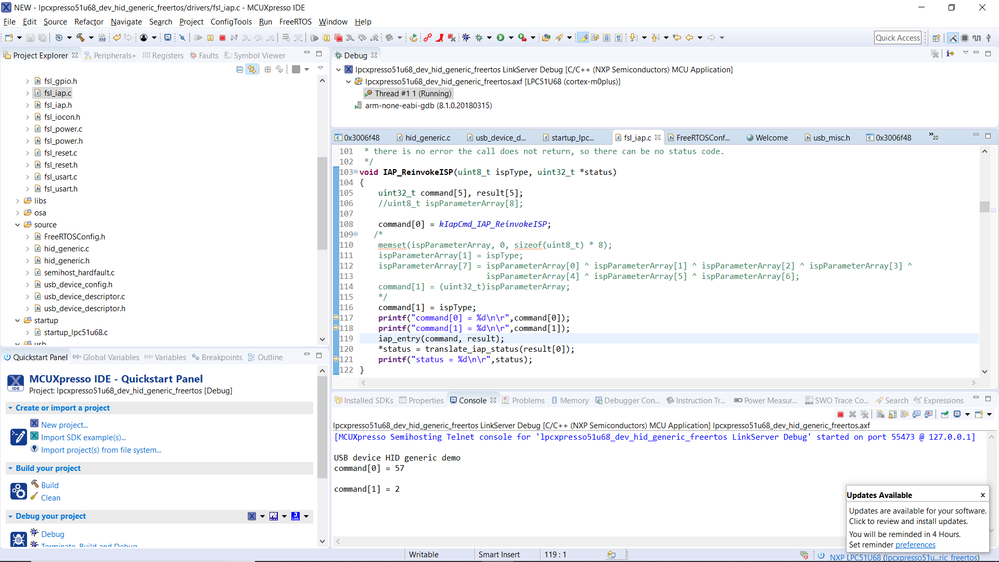
Task: Switch to the hid_generic.c editor tab
Action: pyautogui.click(x=427, y=138)
